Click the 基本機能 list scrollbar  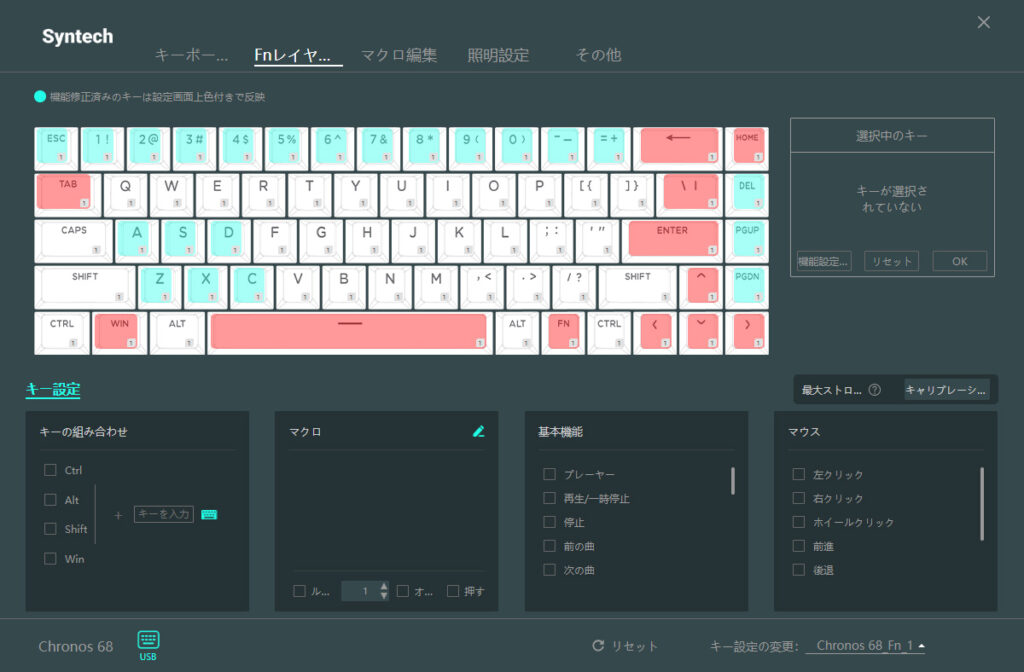tap(733, 481)
